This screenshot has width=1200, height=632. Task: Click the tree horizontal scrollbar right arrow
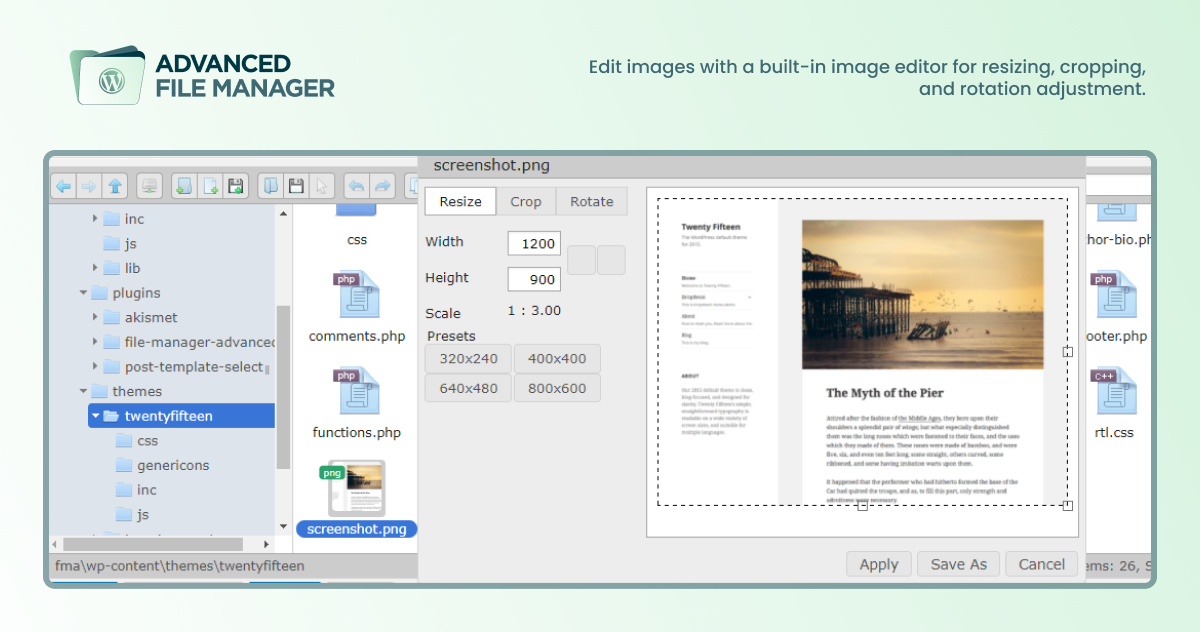point(267,545)
